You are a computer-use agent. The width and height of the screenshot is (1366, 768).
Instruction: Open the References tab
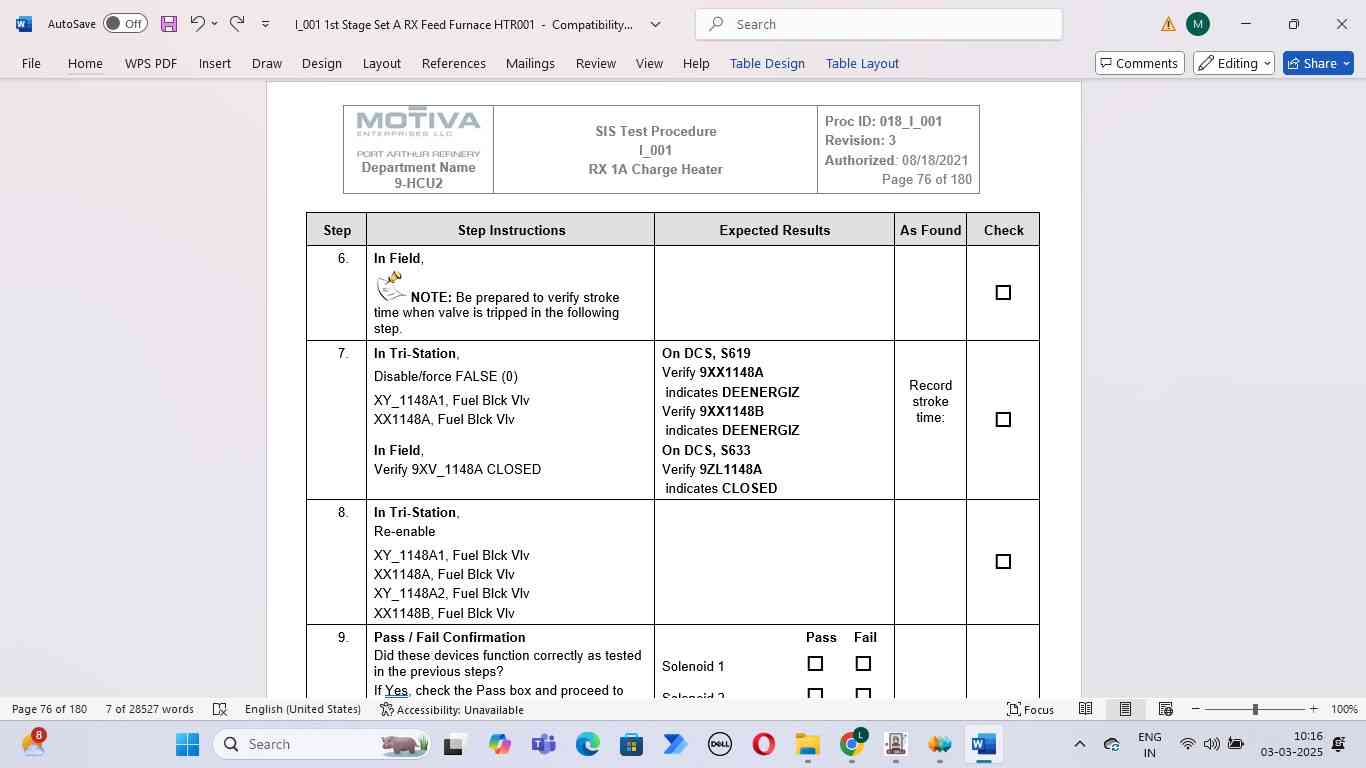(453, 63)
